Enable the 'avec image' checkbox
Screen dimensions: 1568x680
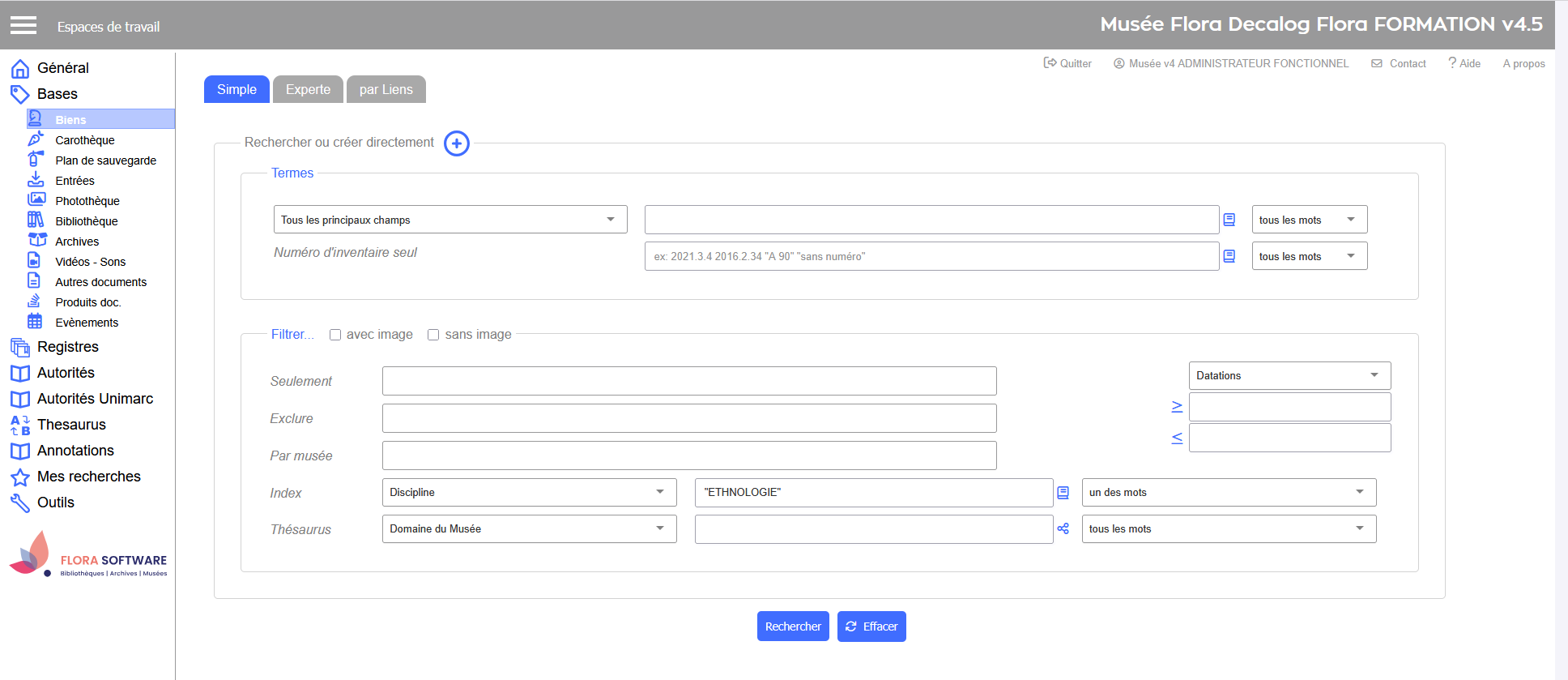coord(335,335)
